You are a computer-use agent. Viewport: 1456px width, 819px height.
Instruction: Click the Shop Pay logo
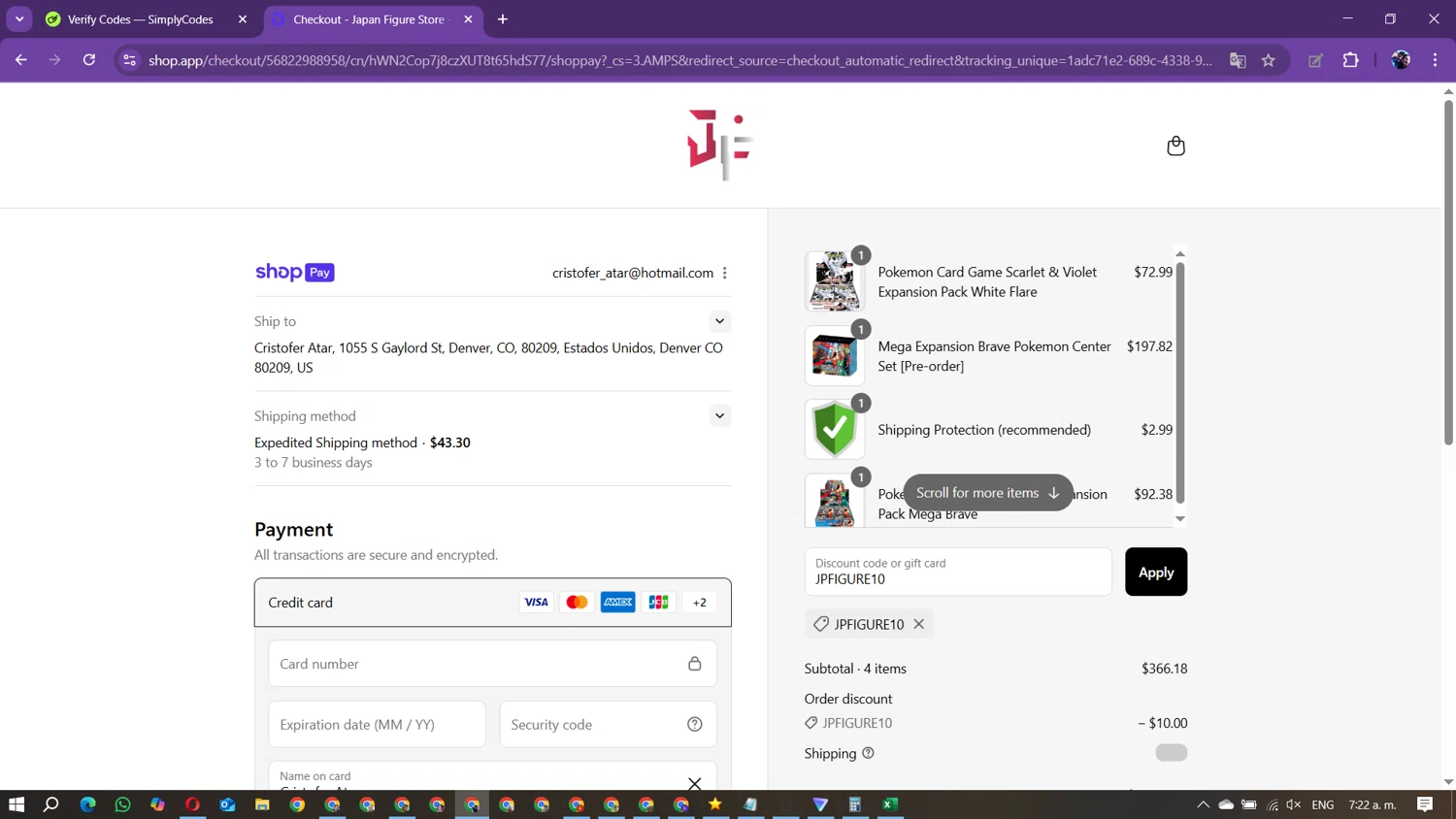(295, 273)
